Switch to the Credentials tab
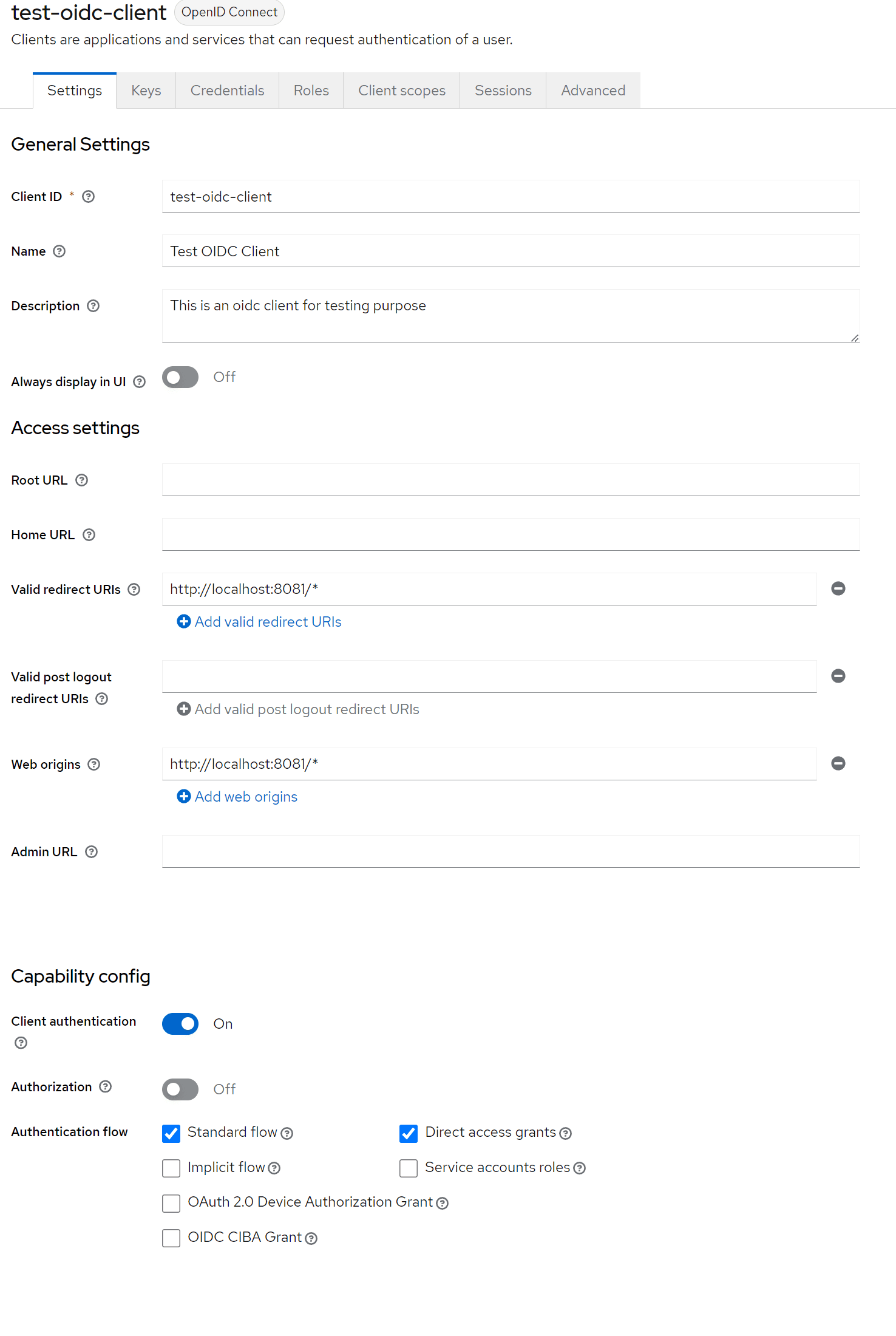The image size is (896, 1336). (x=227, y=90)
